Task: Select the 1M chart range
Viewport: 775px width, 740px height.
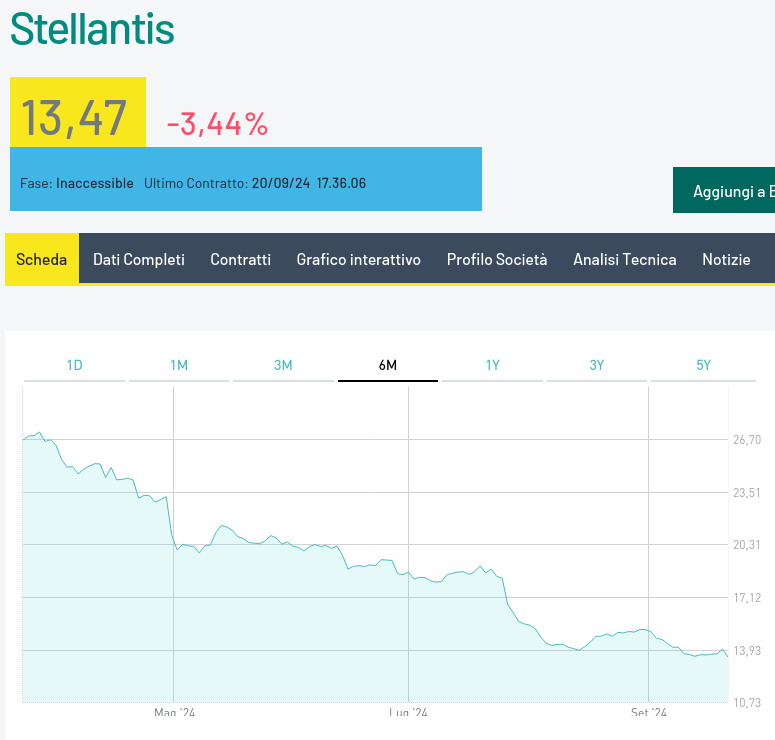Action: pos(179,365)
